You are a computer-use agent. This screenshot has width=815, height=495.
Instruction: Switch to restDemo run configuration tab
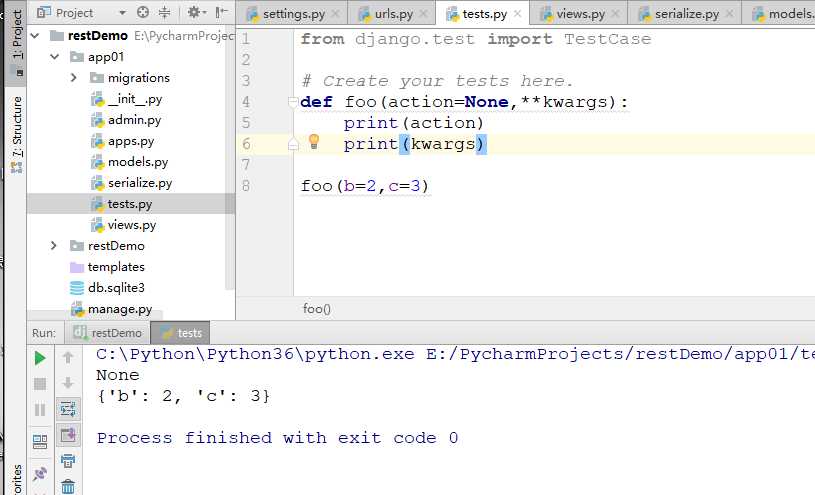click(107, 333)
